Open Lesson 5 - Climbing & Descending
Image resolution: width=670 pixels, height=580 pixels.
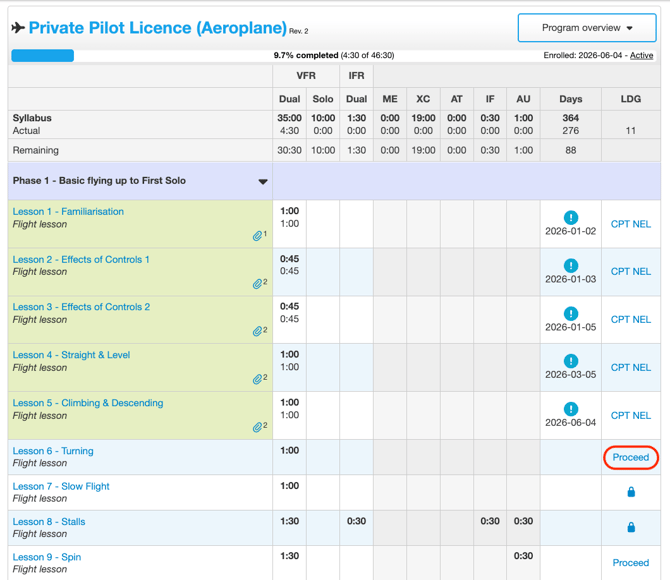point(88,403)
